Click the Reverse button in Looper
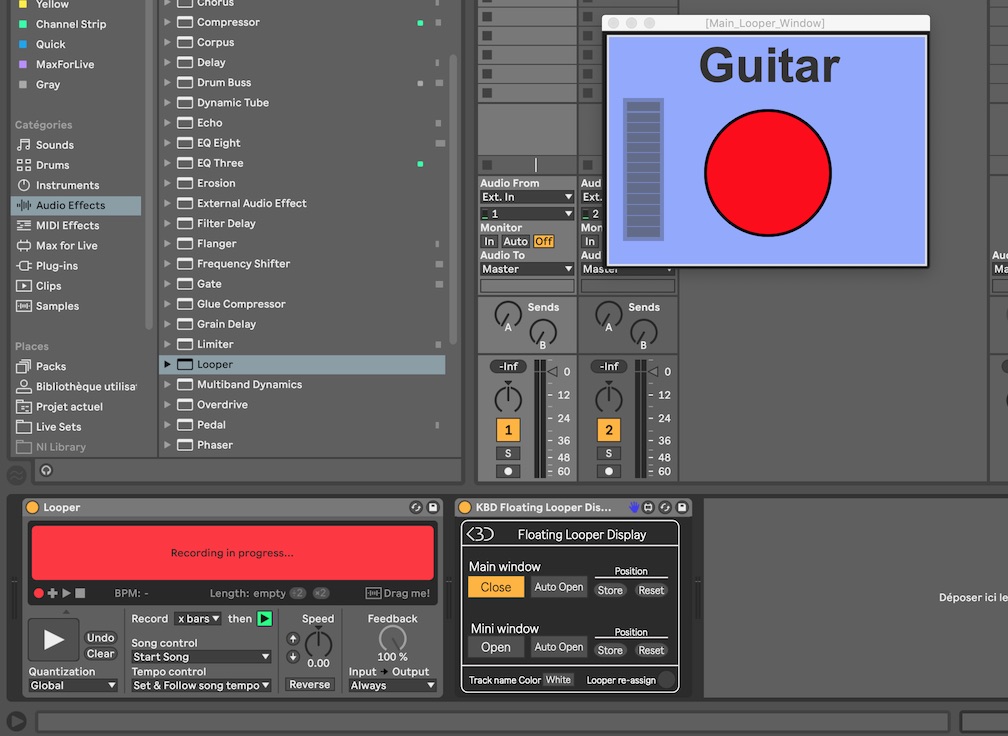1008x736 pixels. click(309, 685)
